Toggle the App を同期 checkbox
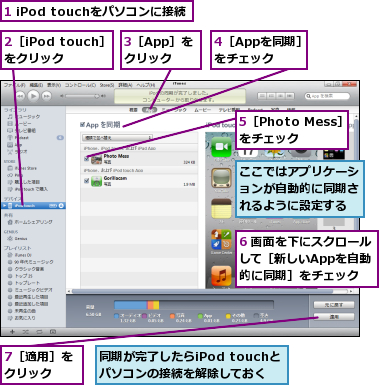The width and height of the screenshot is (379, 385). [82, 125]
